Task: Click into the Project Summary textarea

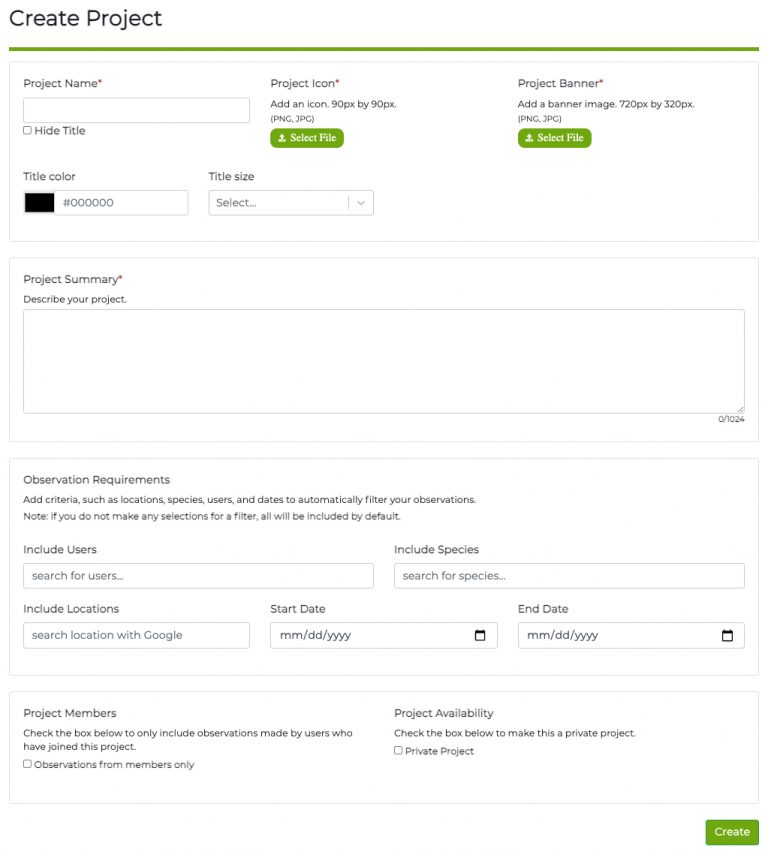Action: click(384, 361)
